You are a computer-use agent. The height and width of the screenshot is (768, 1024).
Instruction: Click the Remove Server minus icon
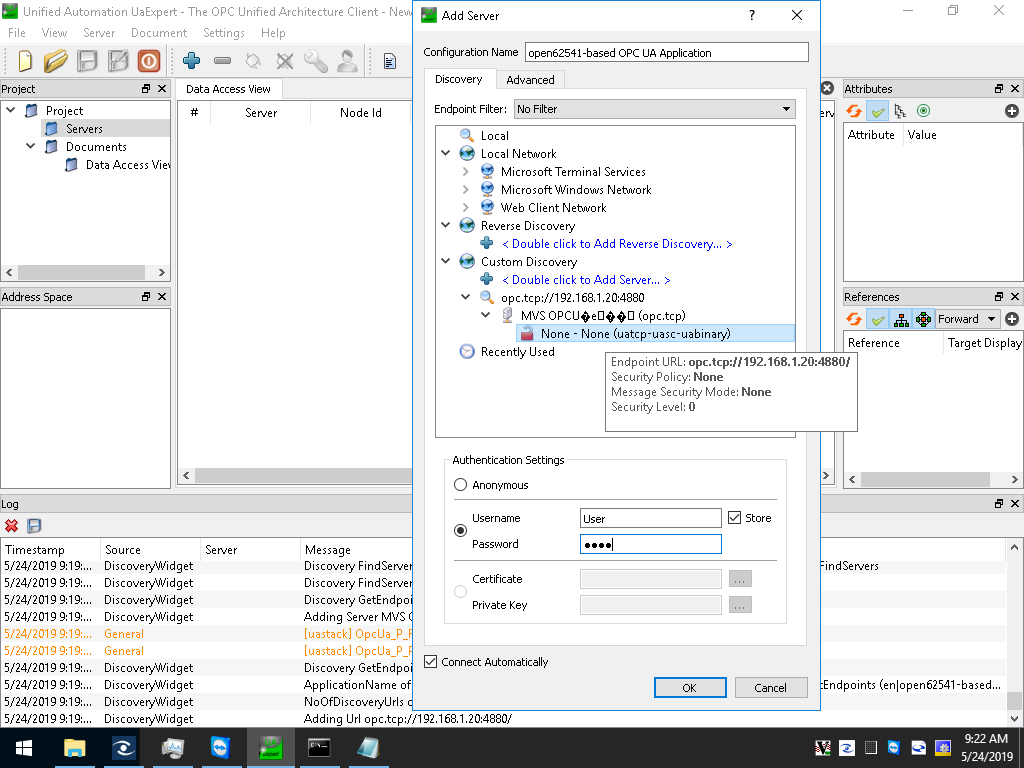pyautogui.click(x=223, y=61)
